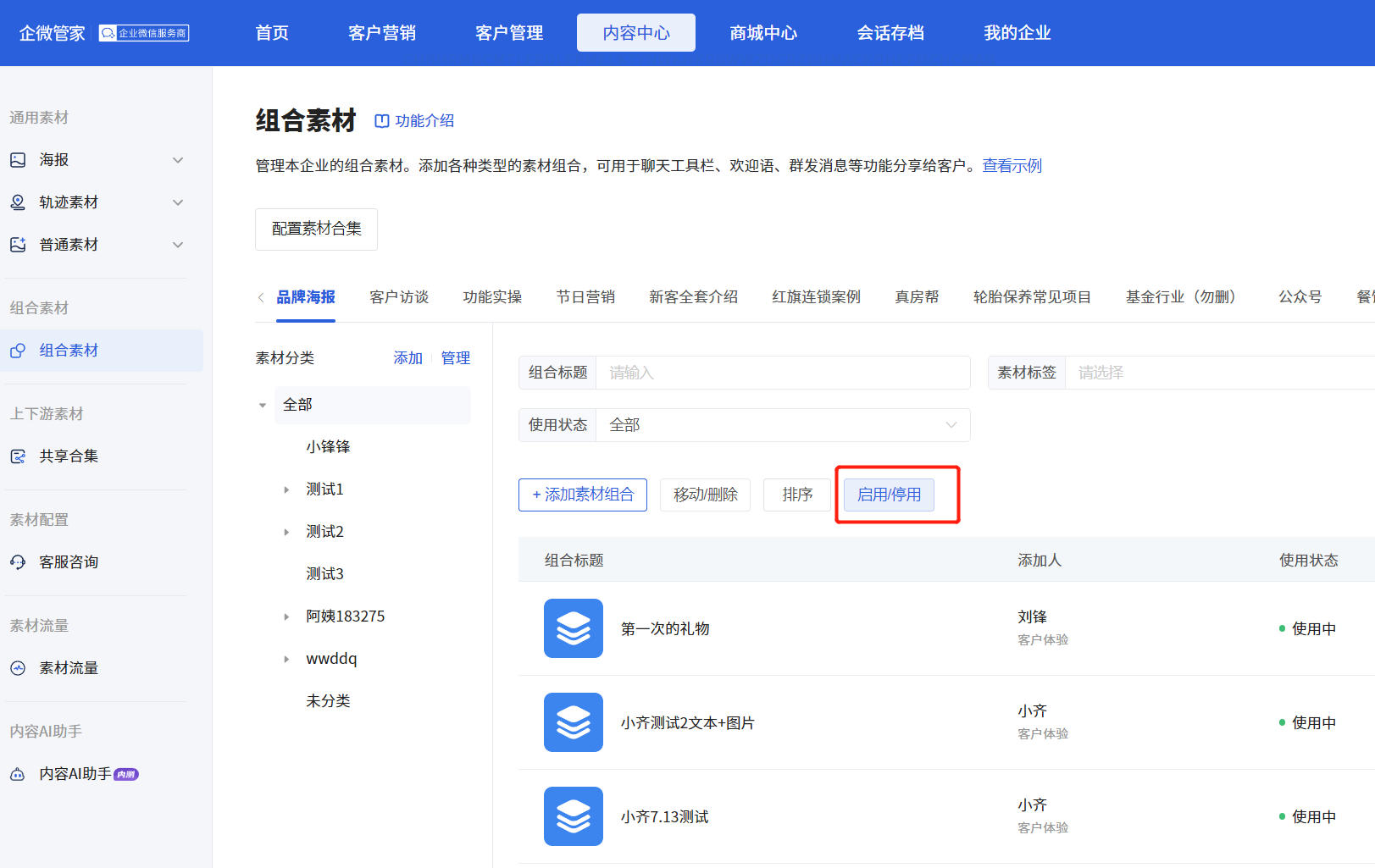
Task: Click the 功能介绍 book icon
Action: (382, 121)
